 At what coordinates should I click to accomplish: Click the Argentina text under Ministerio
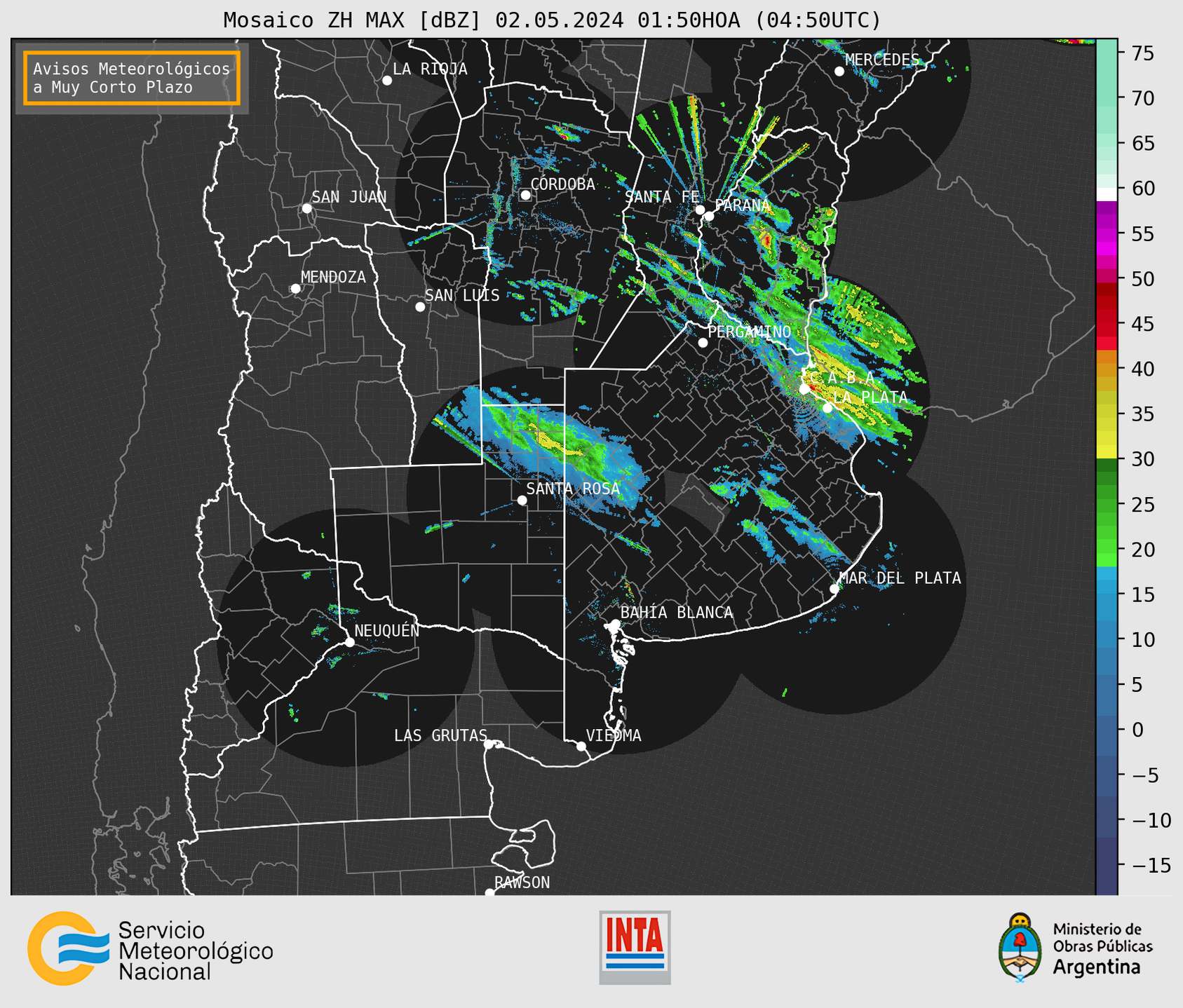(x=1096, y=967)
